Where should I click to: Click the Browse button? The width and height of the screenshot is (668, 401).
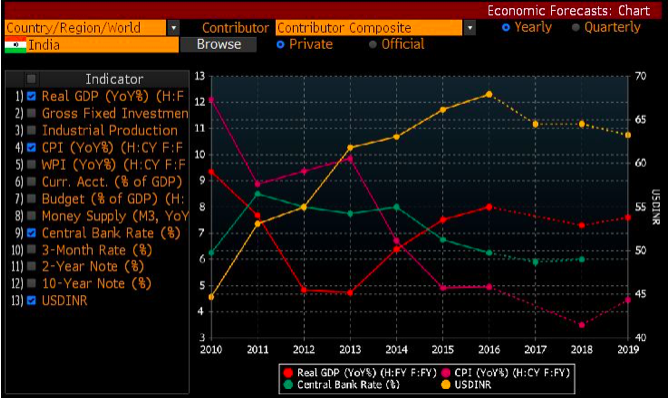coord(219,44)
